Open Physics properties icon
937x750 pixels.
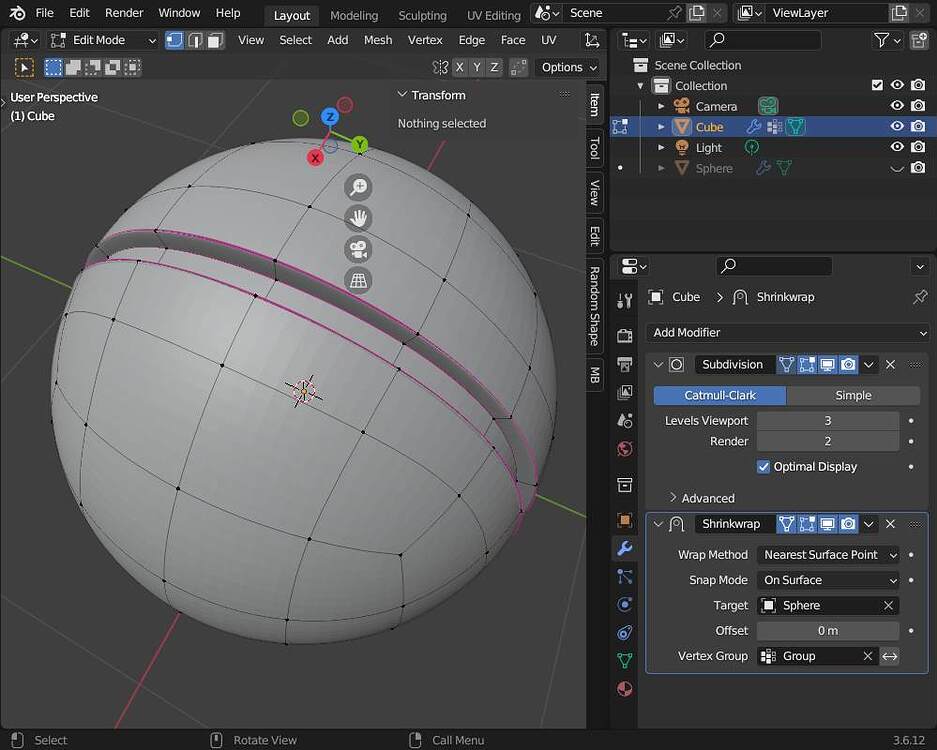click(624, 604)
